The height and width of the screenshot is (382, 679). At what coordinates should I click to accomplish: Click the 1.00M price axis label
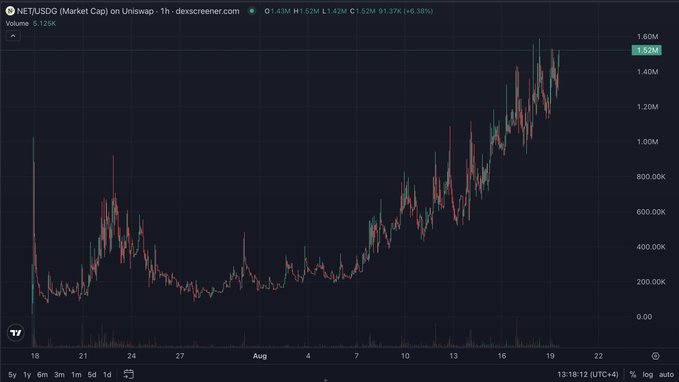pos(647,142)
